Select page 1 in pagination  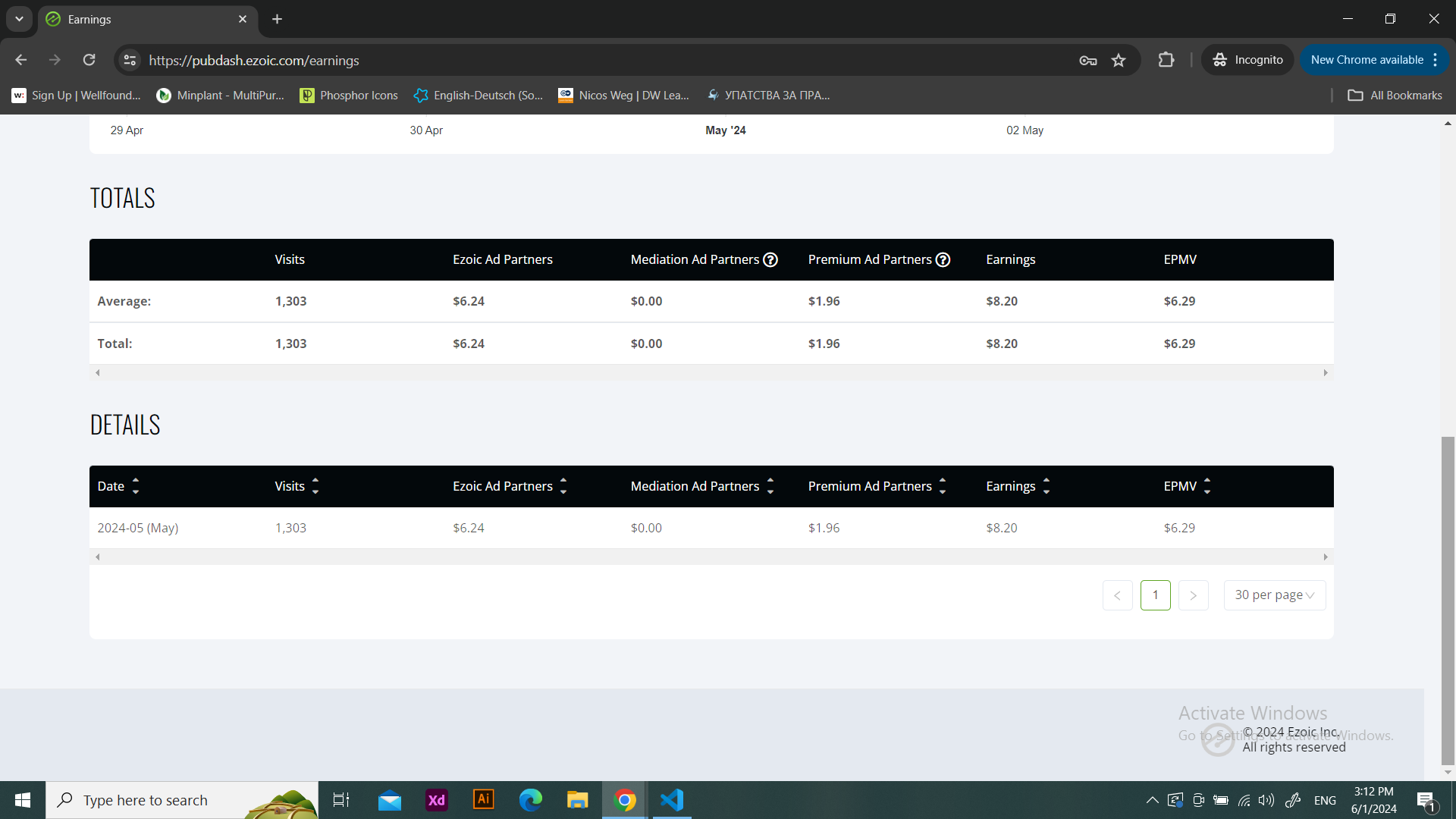tap(1156, 595)
